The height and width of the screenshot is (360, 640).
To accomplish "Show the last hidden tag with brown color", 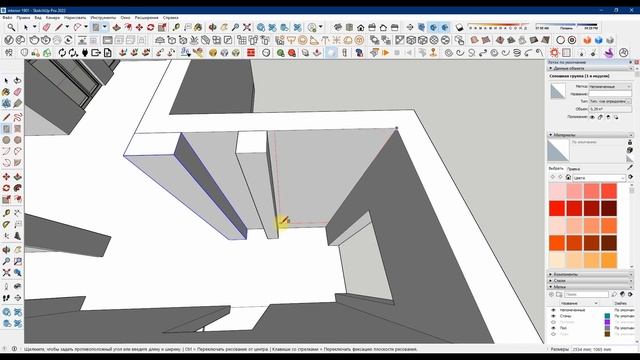I will click(x=553, y=334).
